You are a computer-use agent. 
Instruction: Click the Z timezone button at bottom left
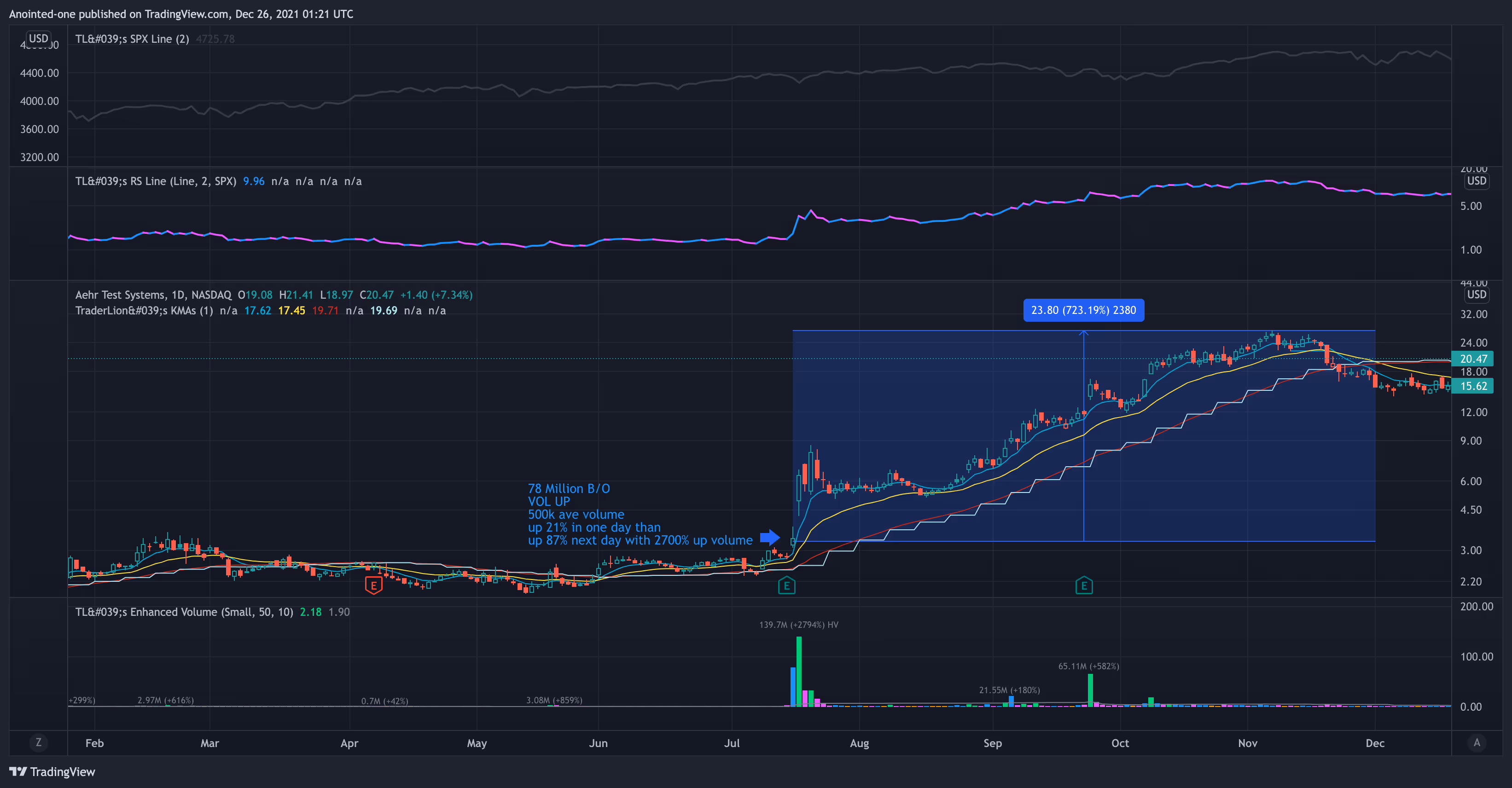click(x=39, y=742)
